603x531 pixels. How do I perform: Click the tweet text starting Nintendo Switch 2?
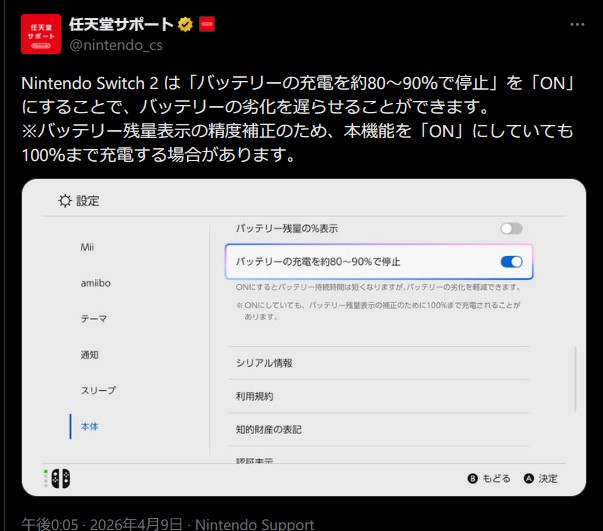click(x=298, y=119)
